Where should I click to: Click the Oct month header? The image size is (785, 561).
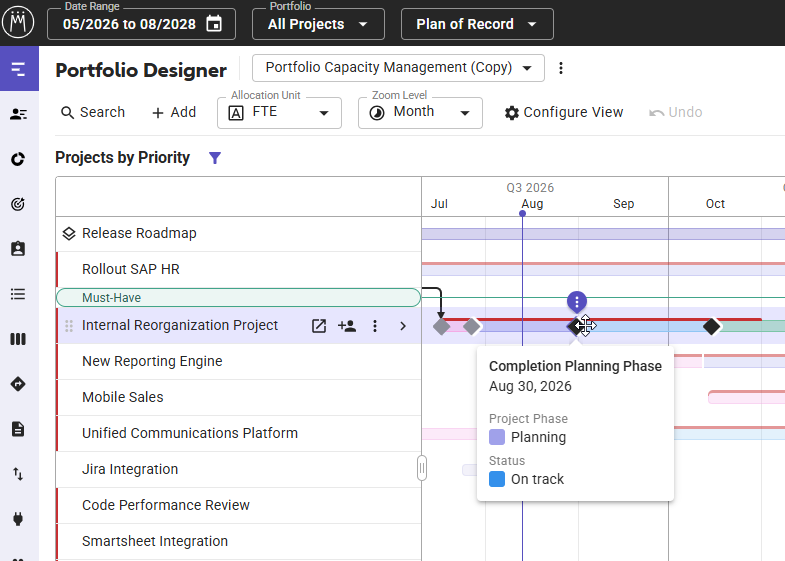[x=715, y=204]
